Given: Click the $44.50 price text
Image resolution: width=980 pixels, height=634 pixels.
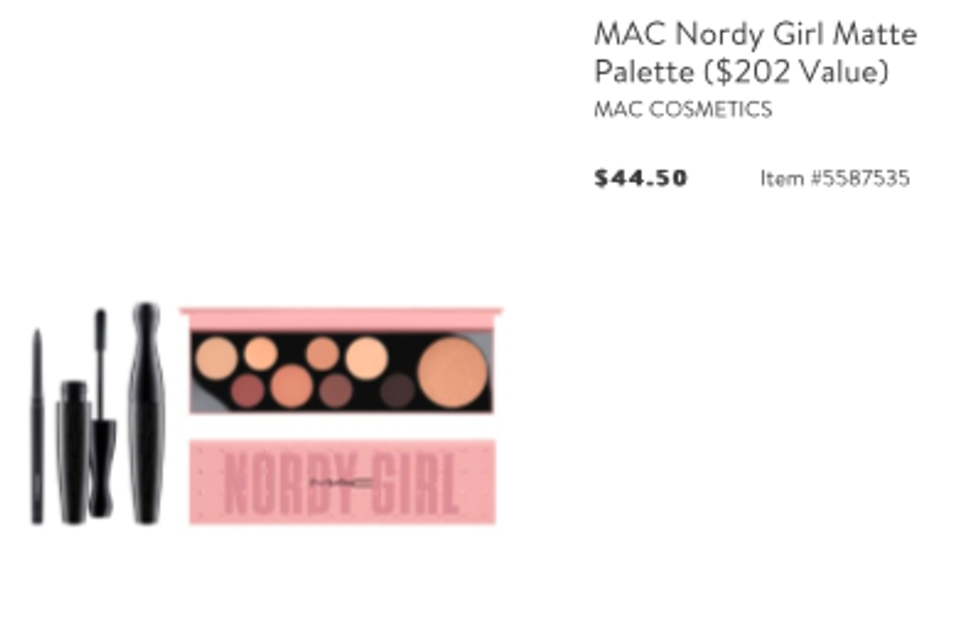Looking at the screenshot, I should point(641,178).
